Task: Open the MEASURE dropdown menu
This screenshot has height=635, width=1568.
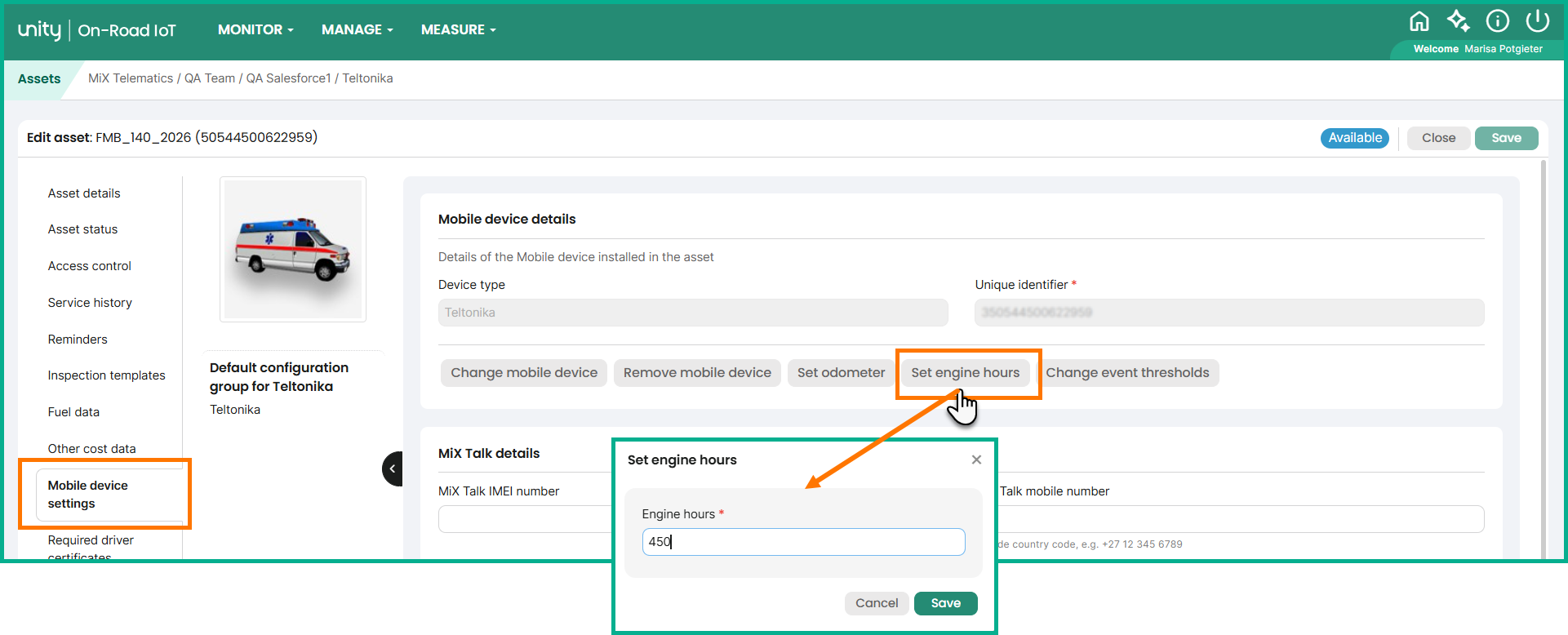Action: (458, 29)
